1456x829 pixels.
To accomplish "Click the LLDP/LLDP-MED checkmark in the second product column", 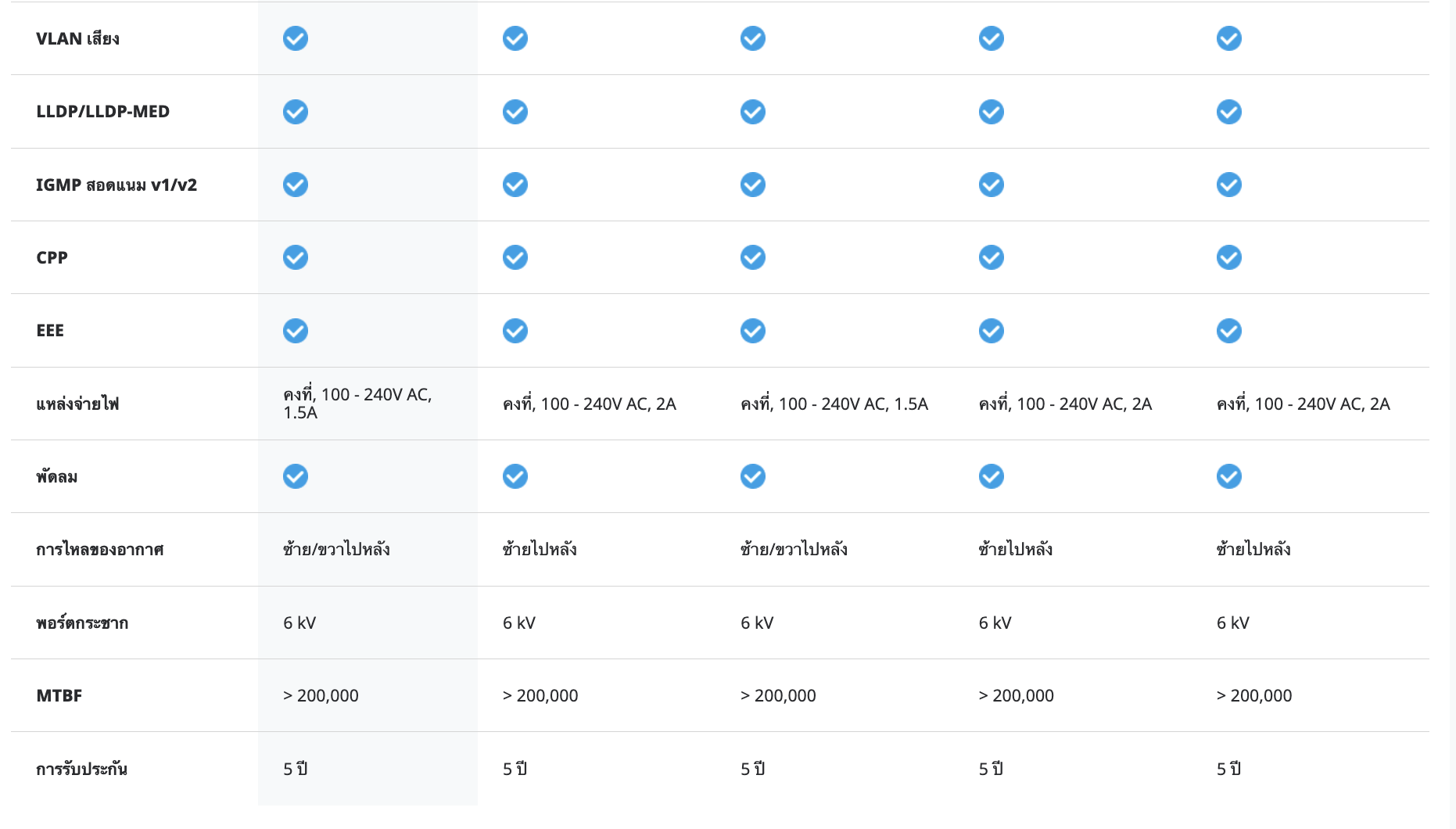I will [x=515, y=112].
